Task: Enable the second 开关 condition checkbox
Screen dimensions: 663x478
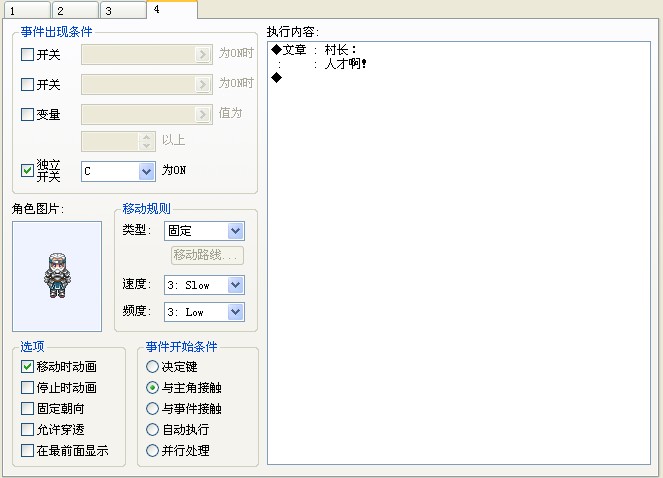Action: [x=27, y=85]
